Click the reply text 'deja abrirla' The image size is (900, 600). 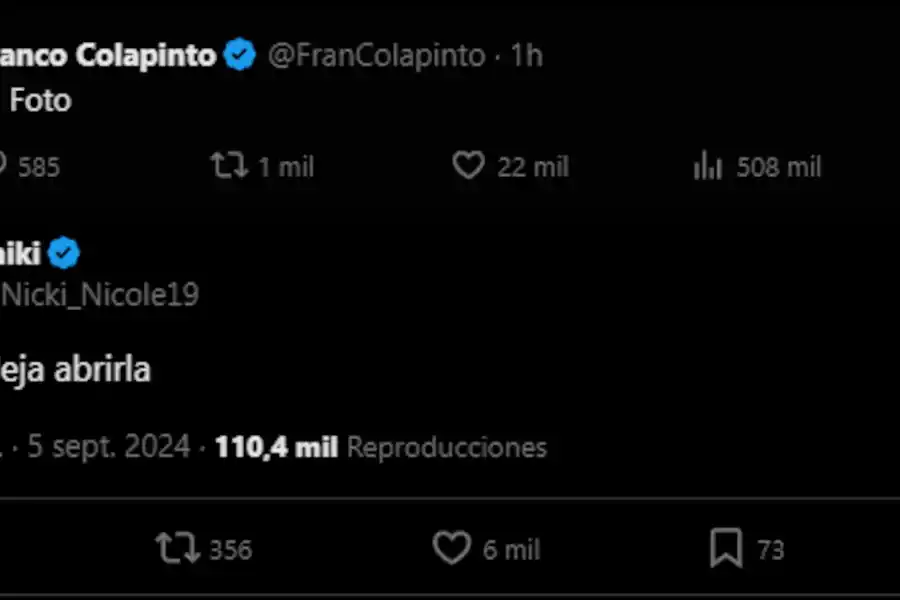tap(75, 369)
